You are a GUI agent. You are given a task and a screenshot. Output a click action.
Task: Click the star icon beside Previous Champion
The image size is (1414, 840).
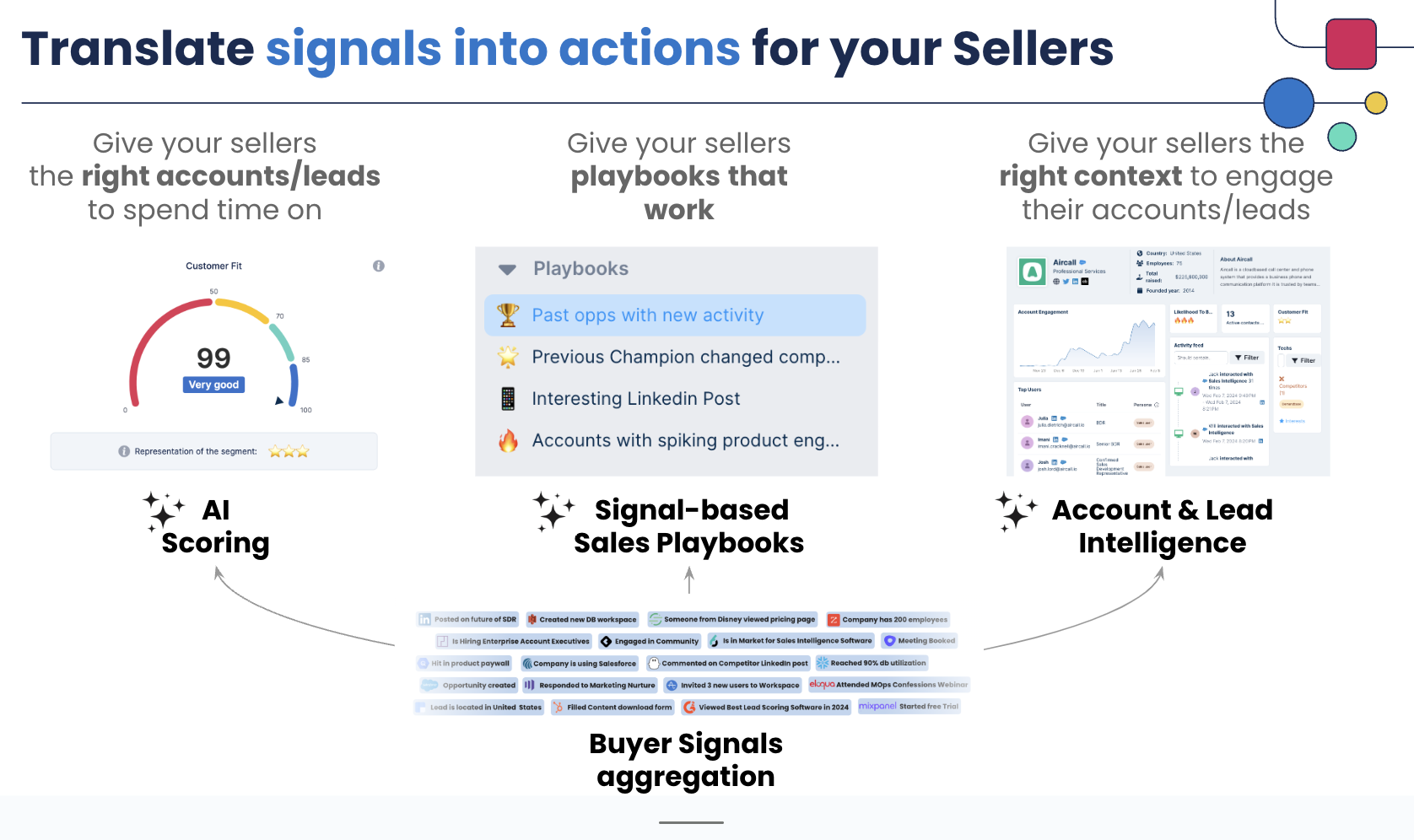[508, 357]
